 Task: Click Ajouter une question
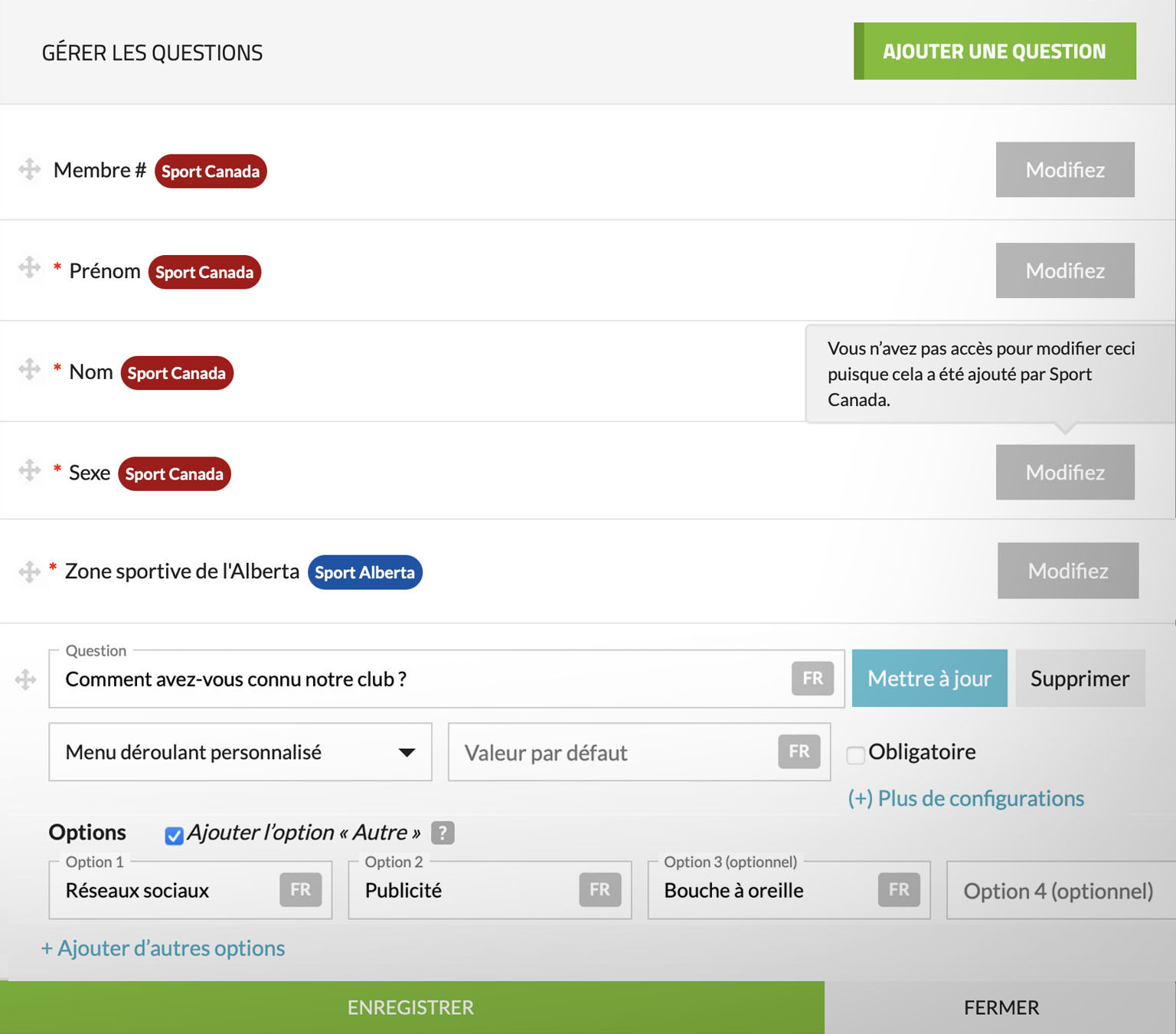(x=995, y=51)
